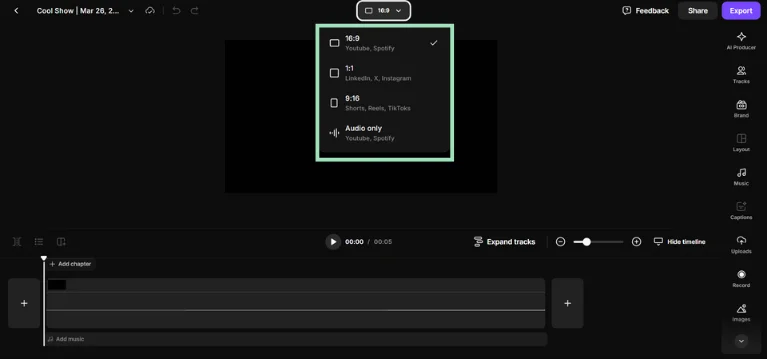
Task: Select the black clip thumbnail in timeline
Action: click(x=57, y=285)
